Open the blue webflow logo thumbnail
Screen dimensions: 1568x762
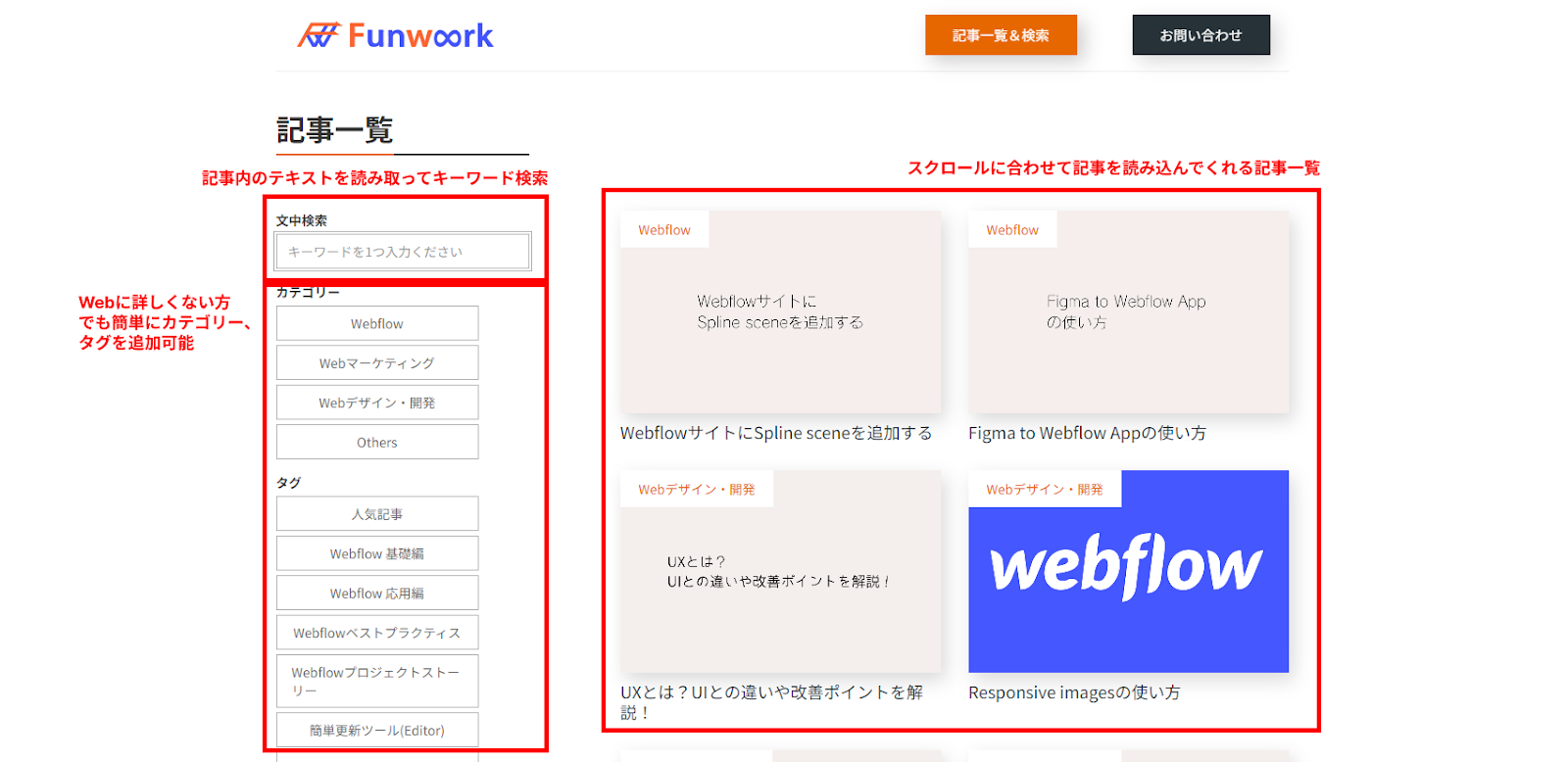(x=1128, y=571)
